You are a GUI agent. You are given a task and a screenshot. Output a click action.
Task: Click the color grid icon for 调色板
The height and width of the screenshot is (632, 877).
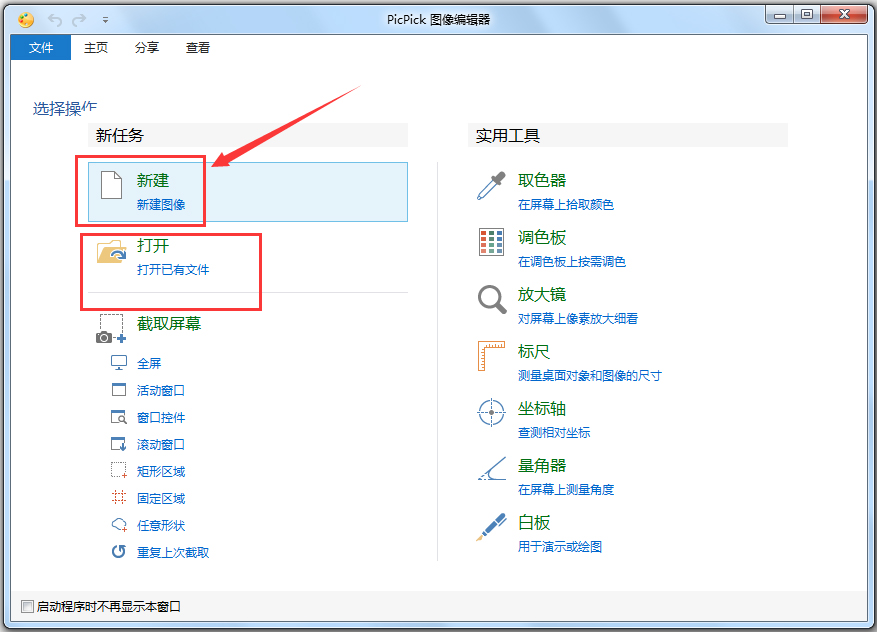pos(491,242)
